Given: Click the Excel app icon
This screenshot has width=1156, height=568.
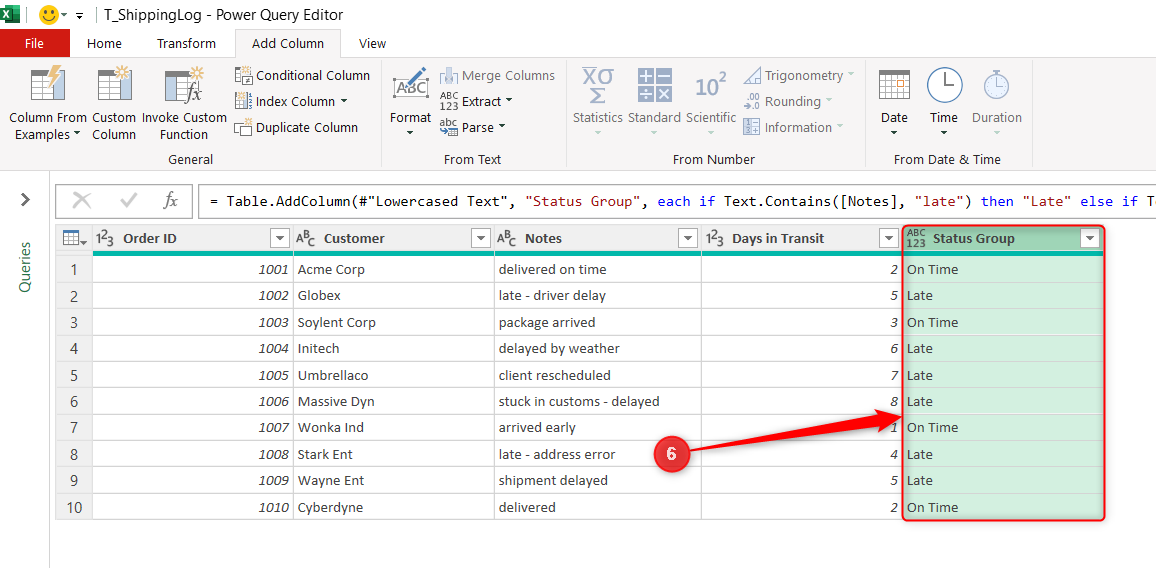Looking at the screenshot, I should coord(10,14).
